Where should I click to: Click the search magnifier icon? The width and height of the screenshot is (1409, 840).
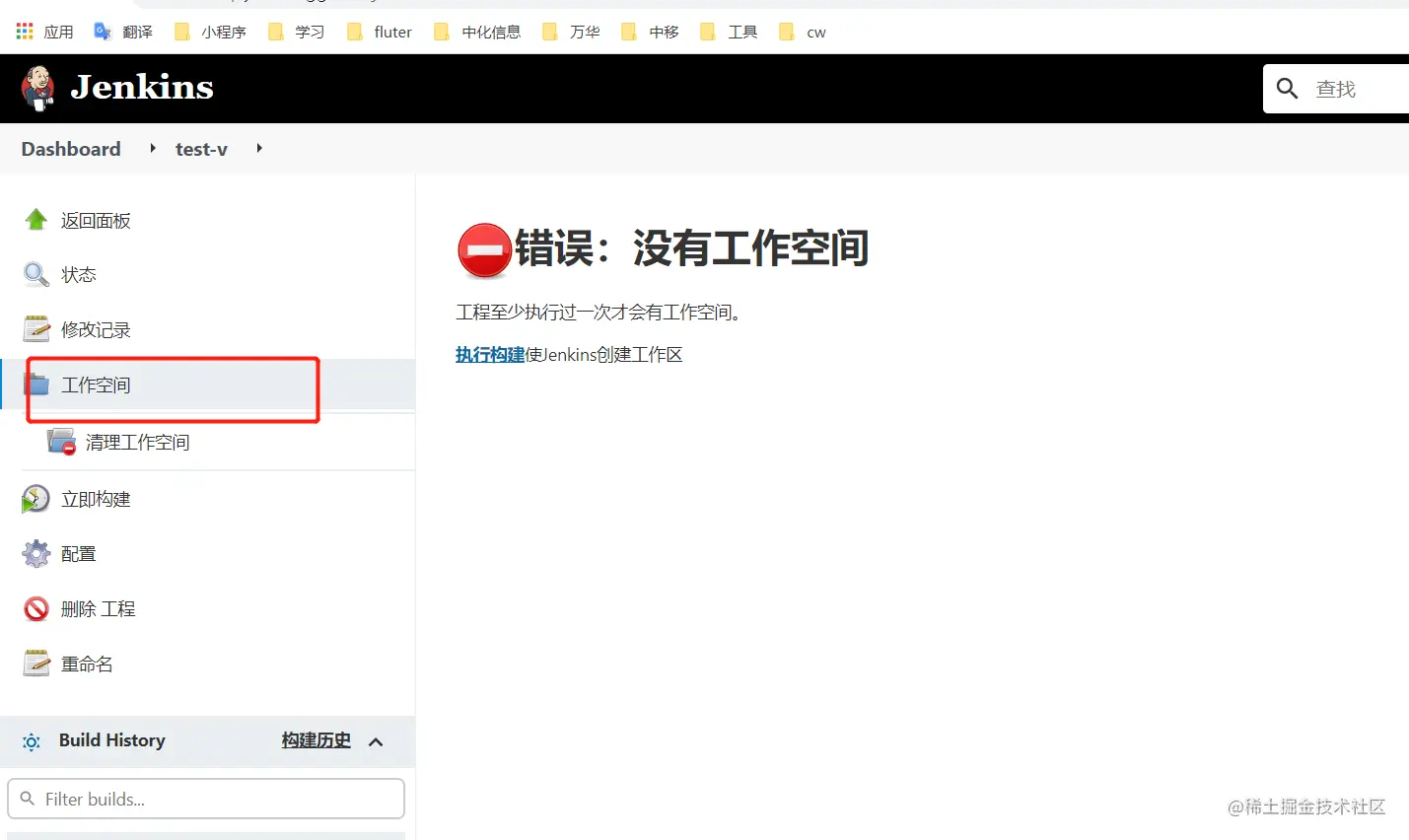pos(1287,89)
